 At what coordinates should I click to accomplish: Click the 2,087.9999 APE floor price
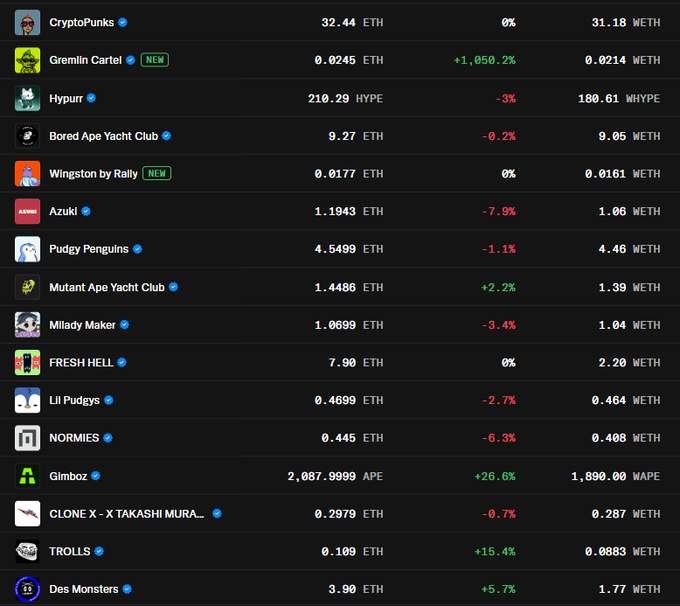tap(335, 476)
